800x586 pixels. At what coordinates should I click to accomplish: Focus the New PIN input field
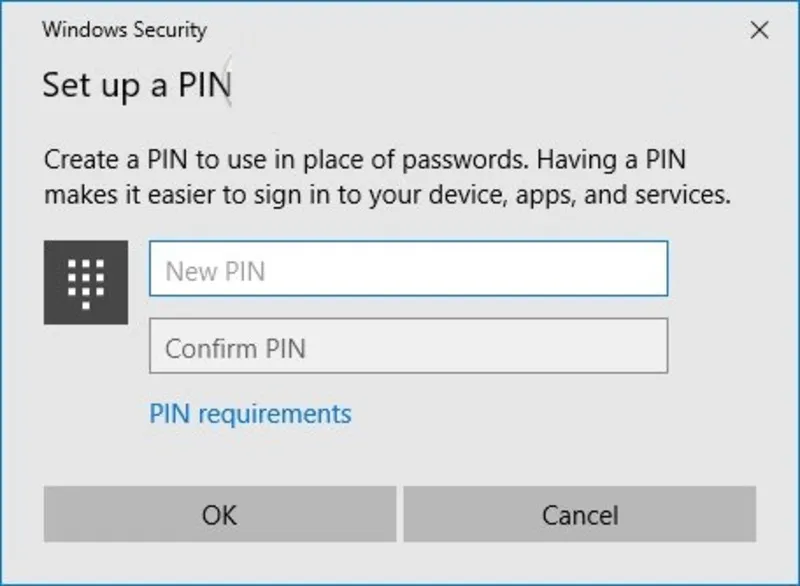click(409, 270)
